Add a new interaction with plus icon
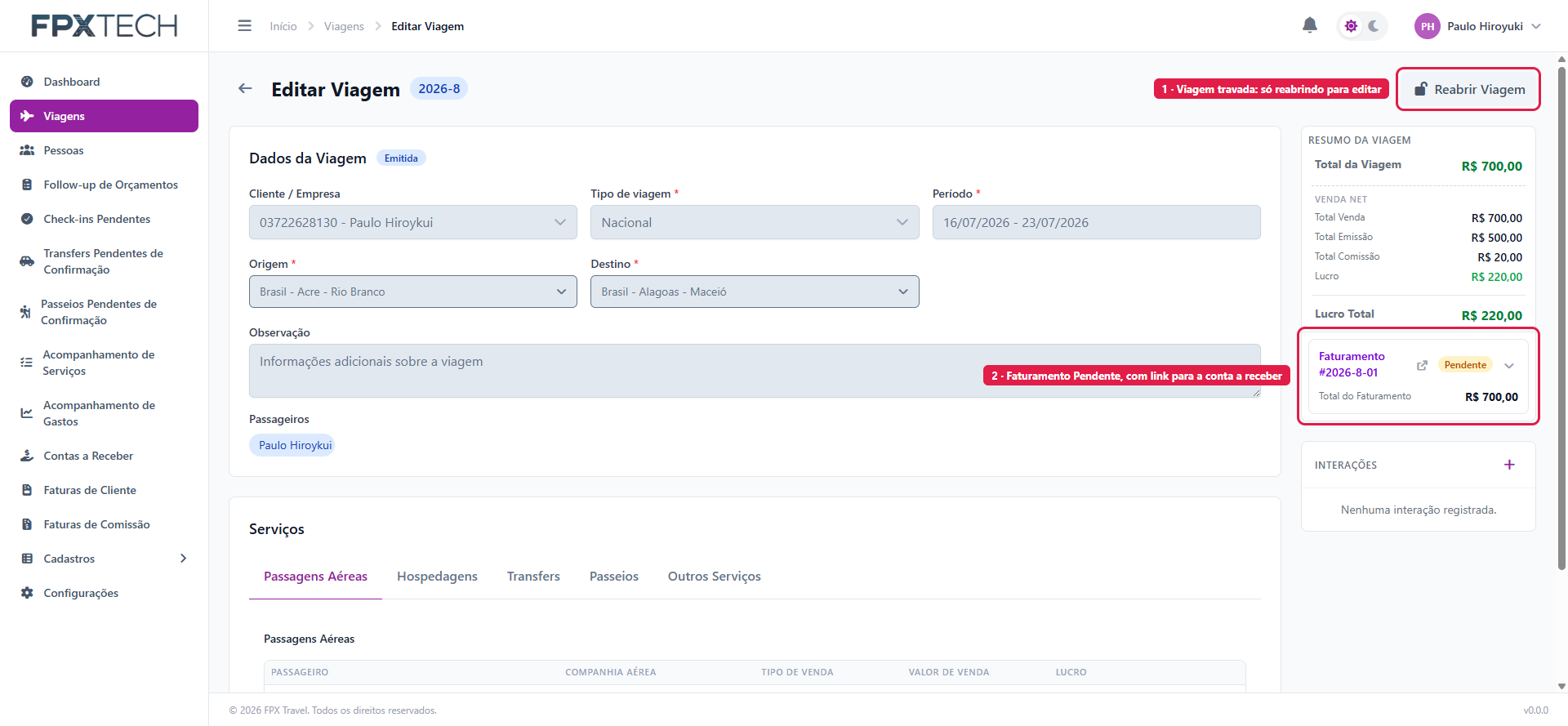Screen dimensions: 1568x726 tap(1509, 465)
